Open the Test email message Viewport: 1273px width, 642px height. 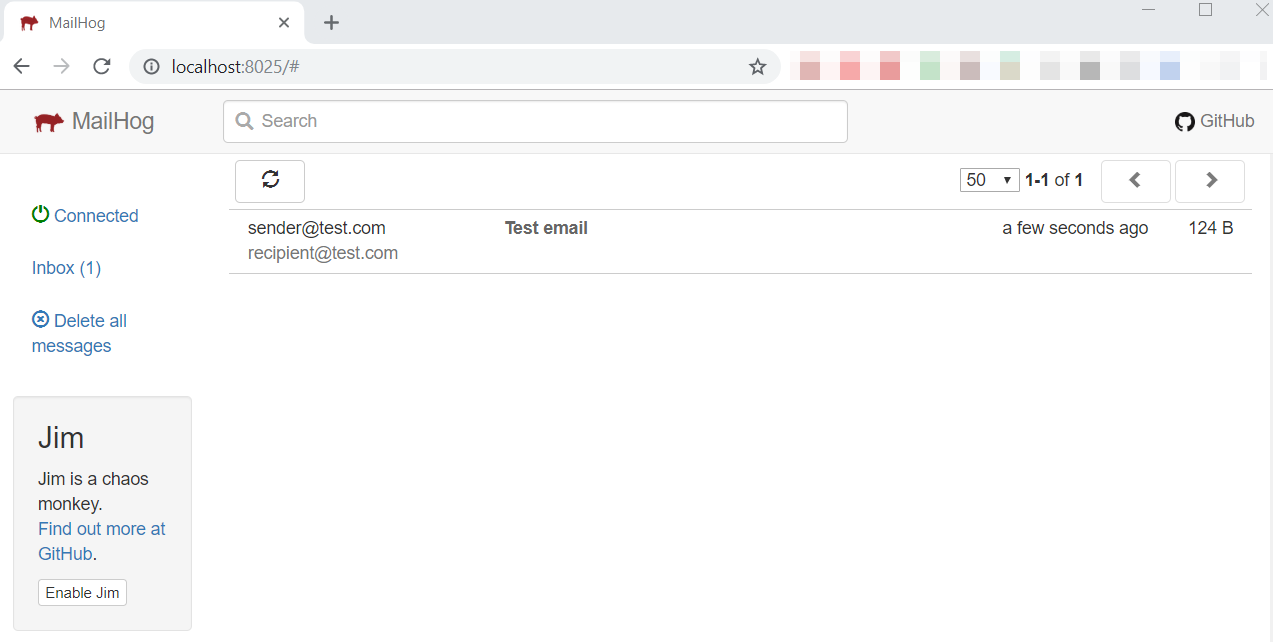click(x=546, y=228)
